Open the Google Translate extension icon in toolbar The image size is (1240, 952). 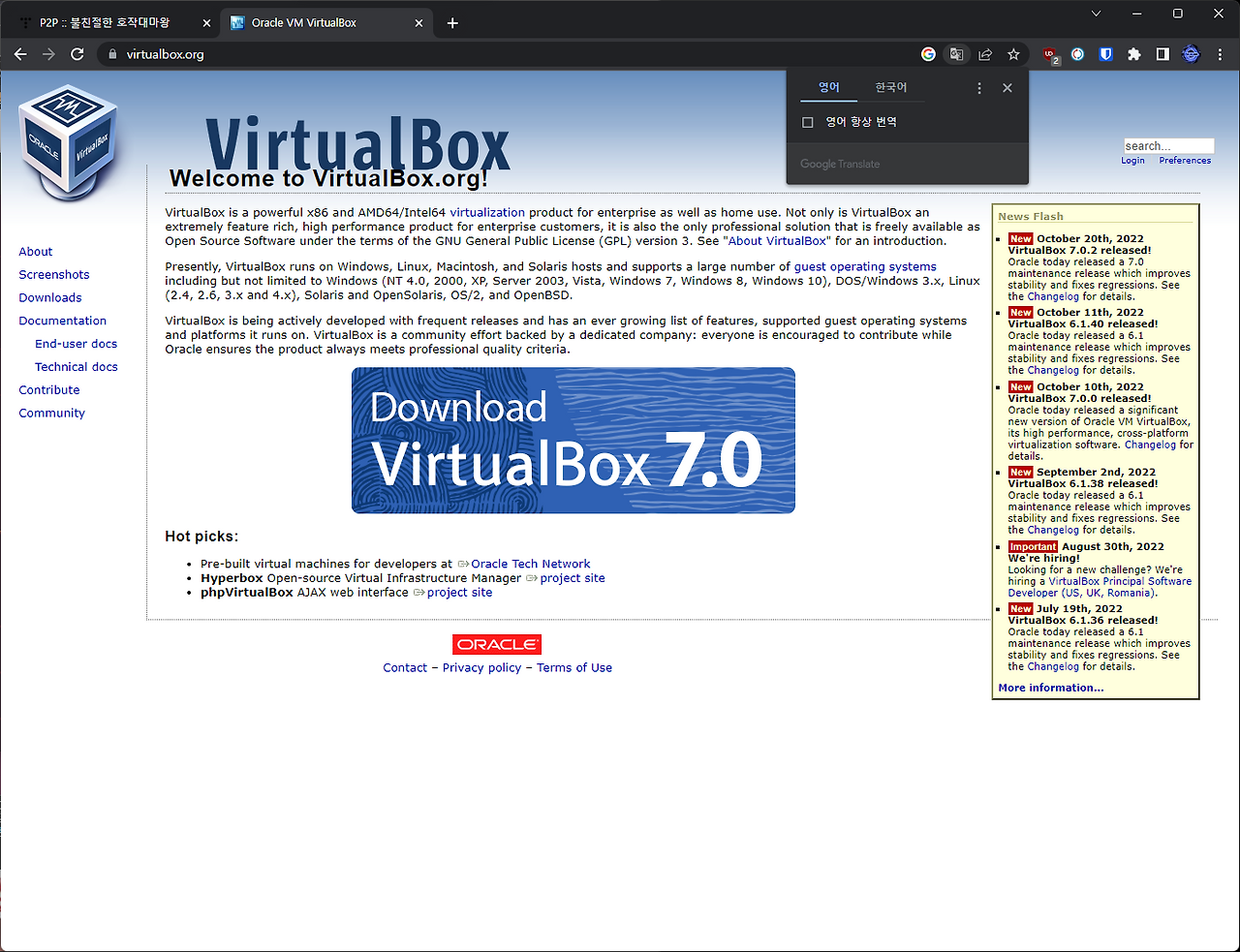[956, 54]
